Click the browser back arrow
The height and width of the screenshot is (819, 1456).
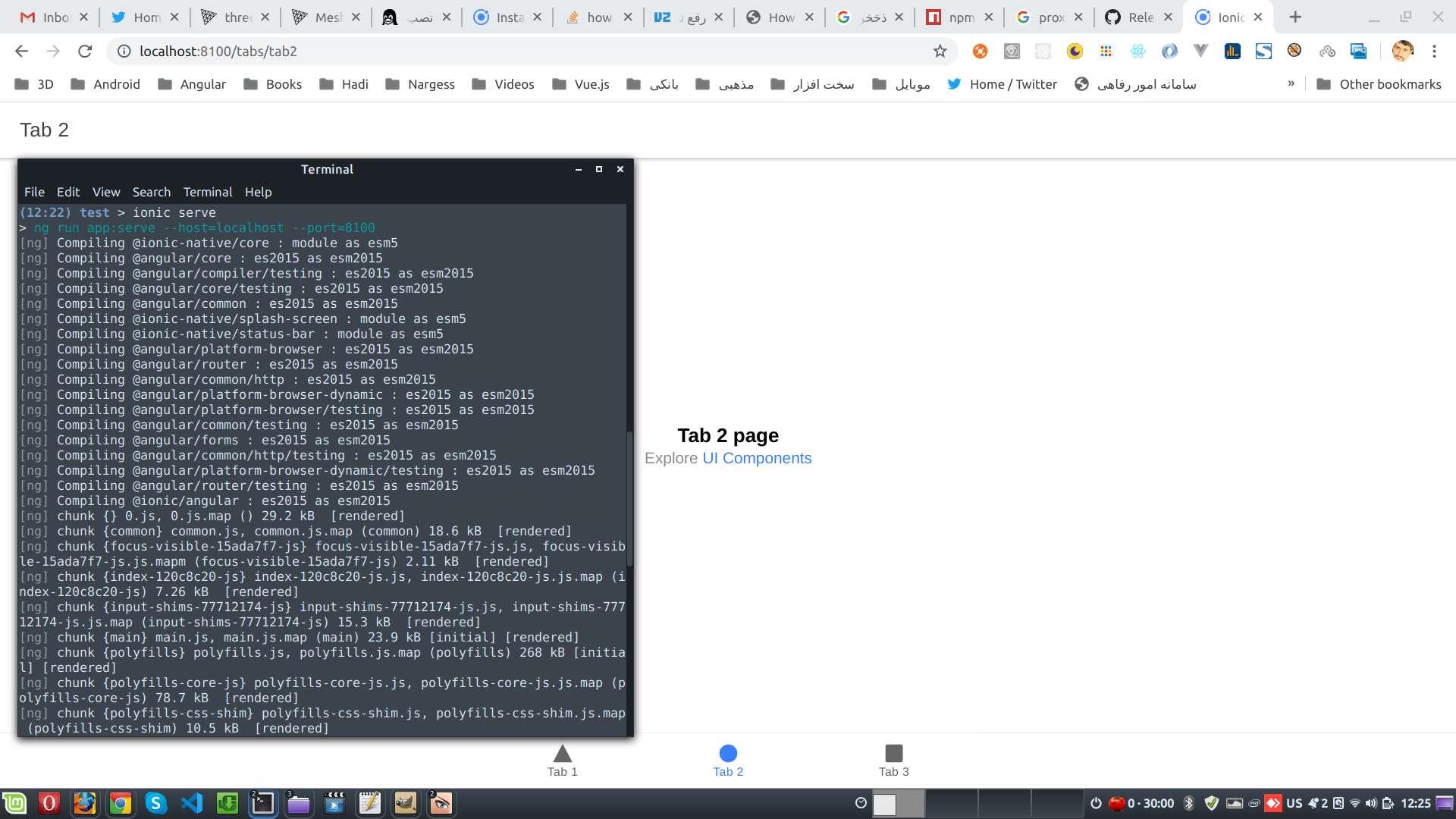(x=21, y=51)
